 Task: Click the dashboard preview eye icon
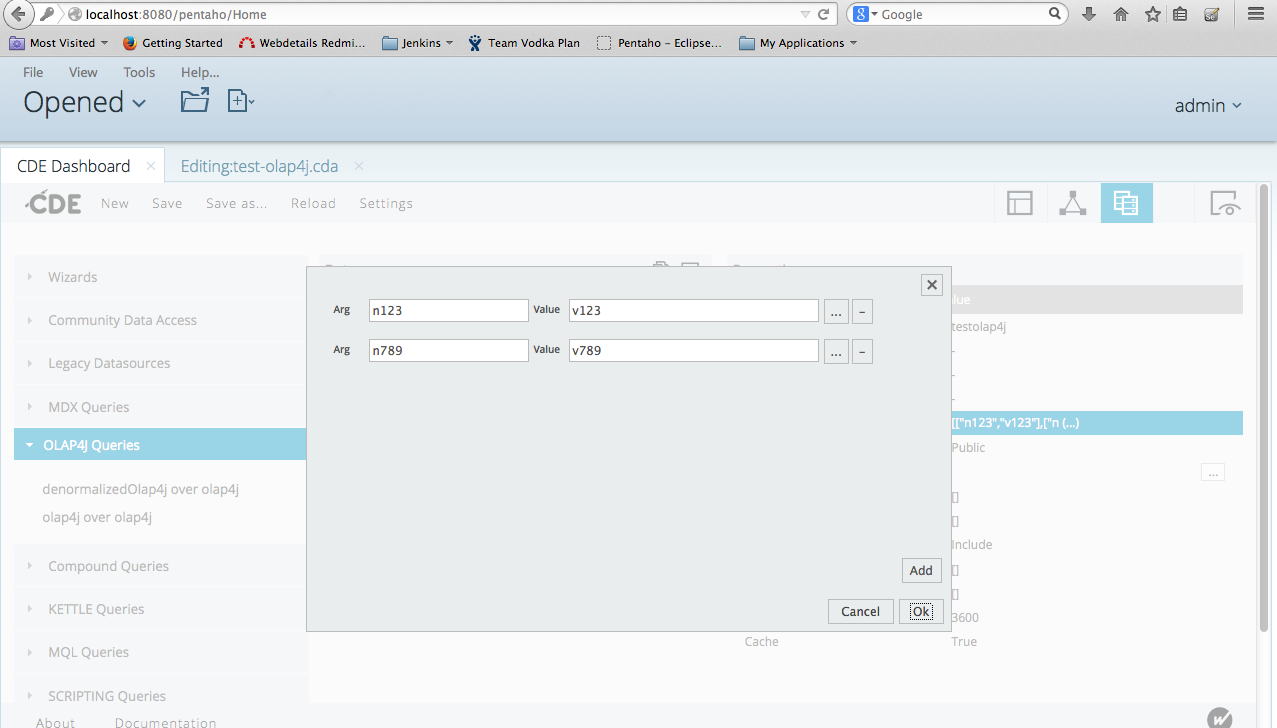coord(1226,203)
